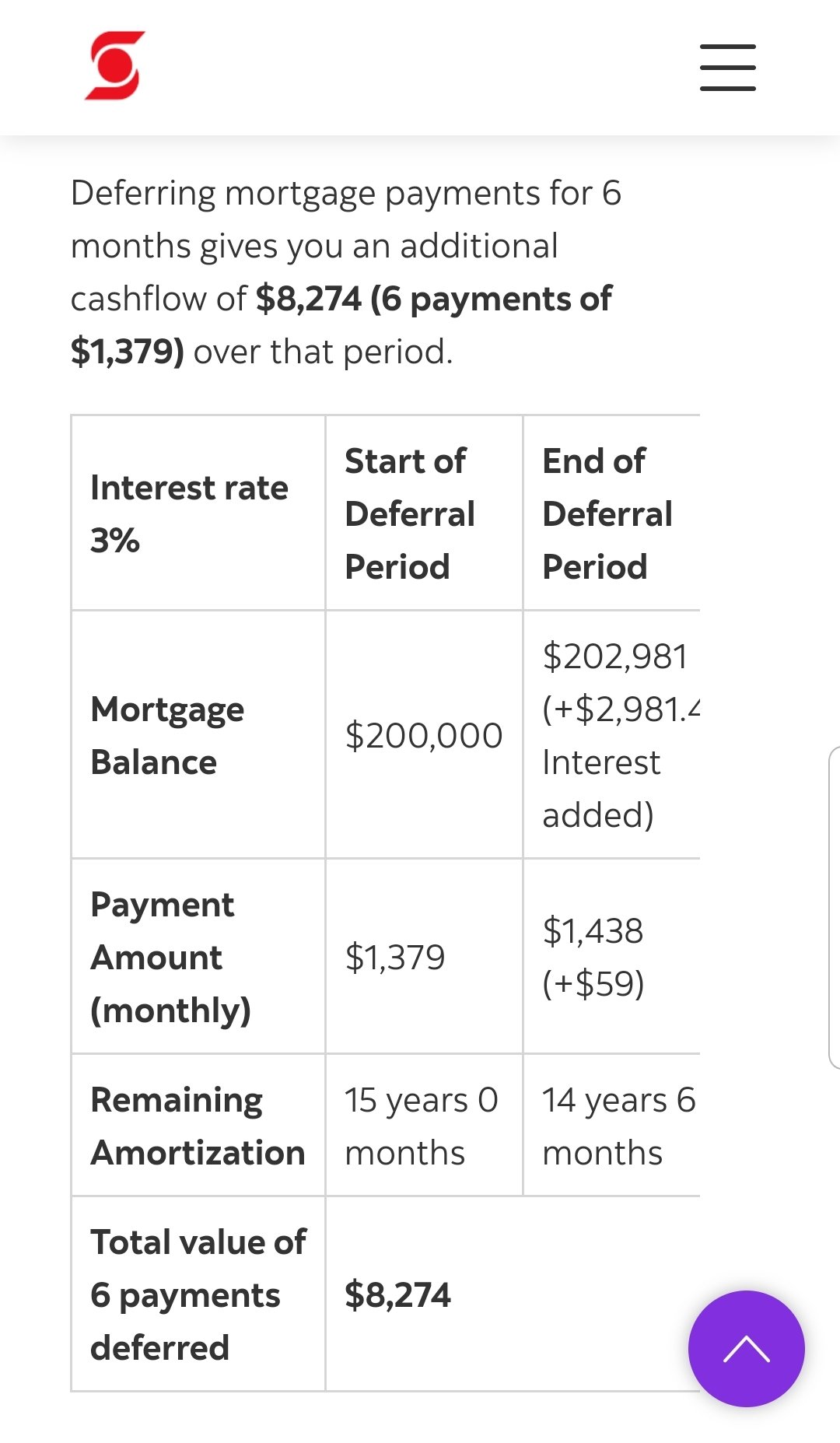Click the "15 years 0 months" cell

tap(421, 1126)
